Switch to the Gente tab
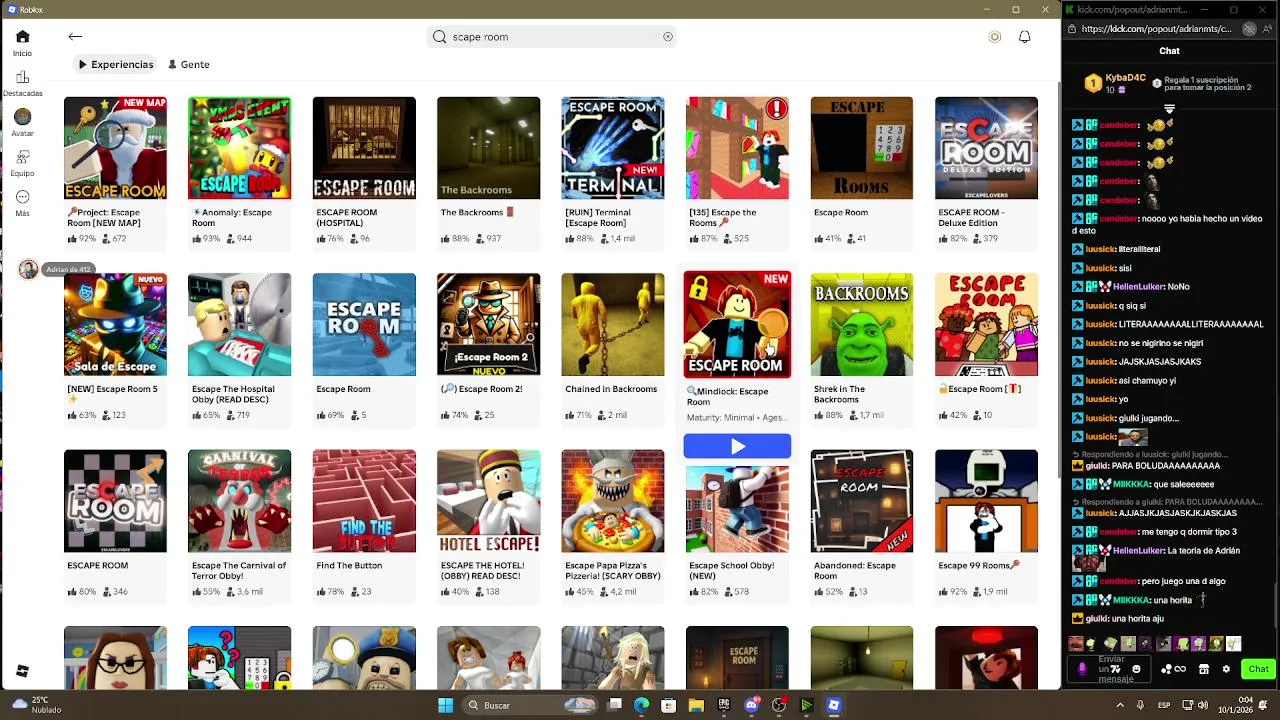The width and height of the screenshot is (1280, 720). coord(189,64)
